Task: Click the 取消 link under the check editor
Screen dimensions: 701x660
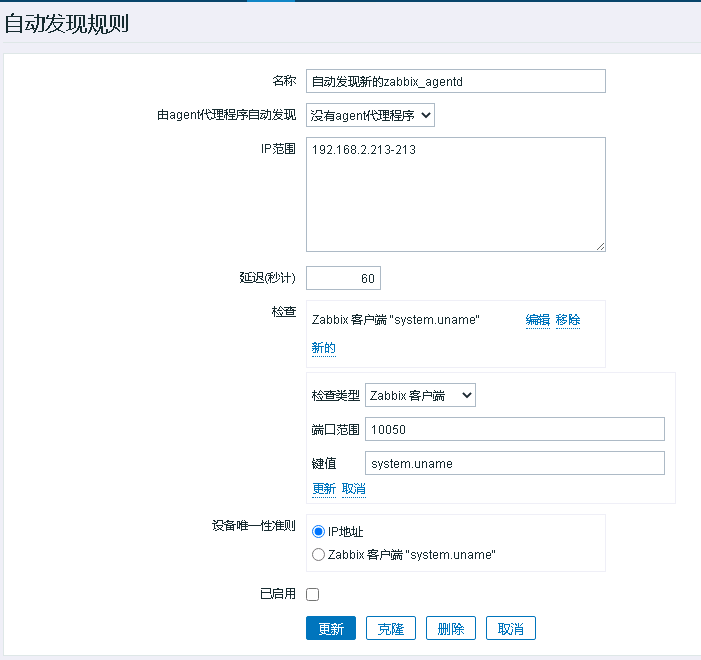Action: pyautogui.click(x=354, y=489)
